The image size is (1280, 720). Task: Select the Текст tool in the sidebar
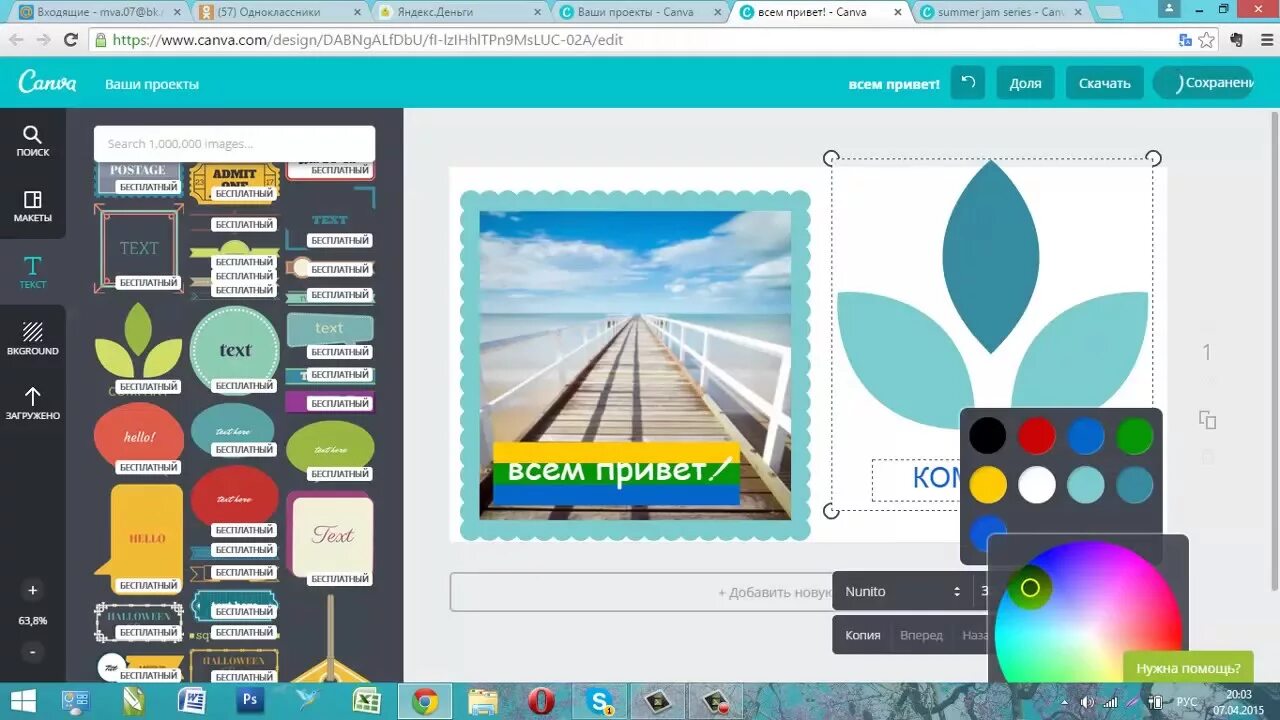(x=33, y=270)
